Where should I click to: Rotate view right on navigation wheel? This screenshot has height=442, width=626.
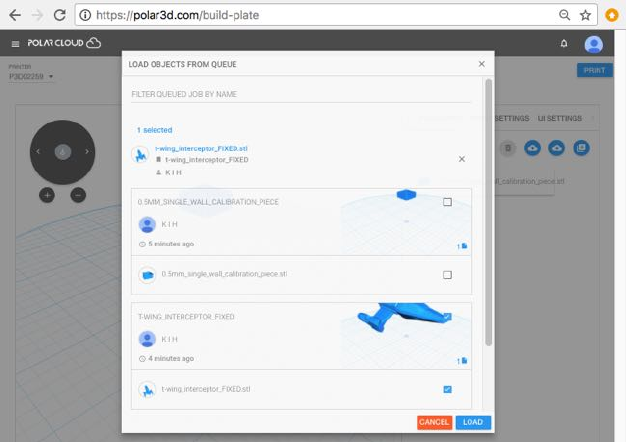click(x=87, y=152)
